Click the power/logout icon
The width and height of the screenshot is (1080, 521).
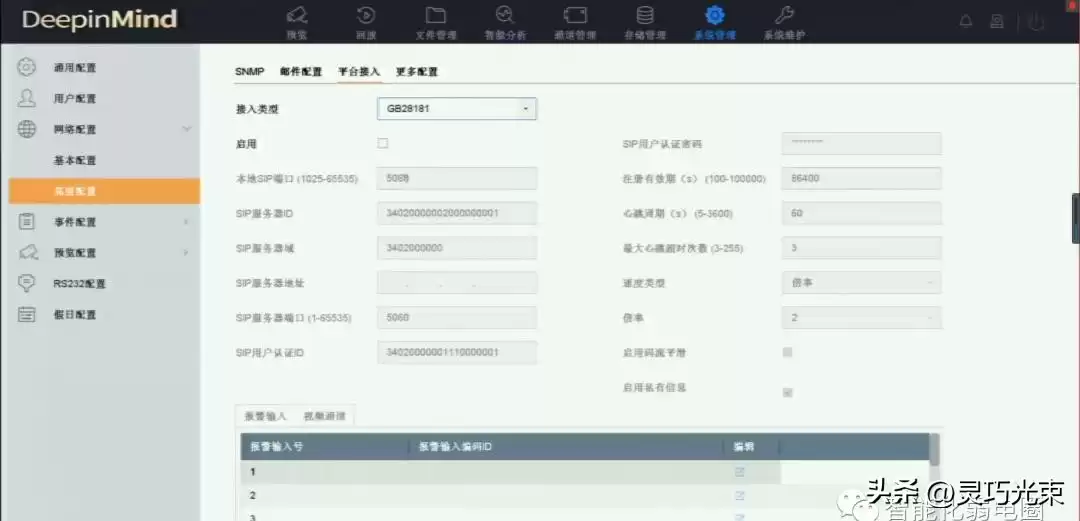point(1036,21)
